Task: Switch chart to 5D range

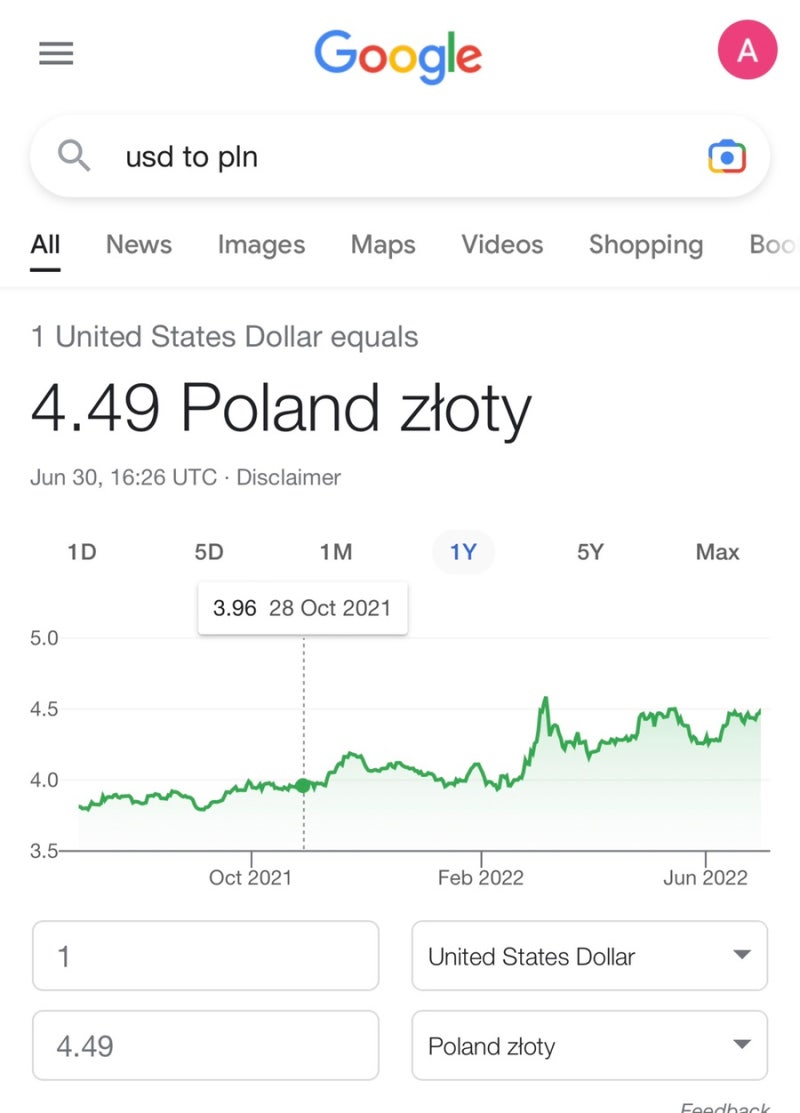Action: pos(209,552)
